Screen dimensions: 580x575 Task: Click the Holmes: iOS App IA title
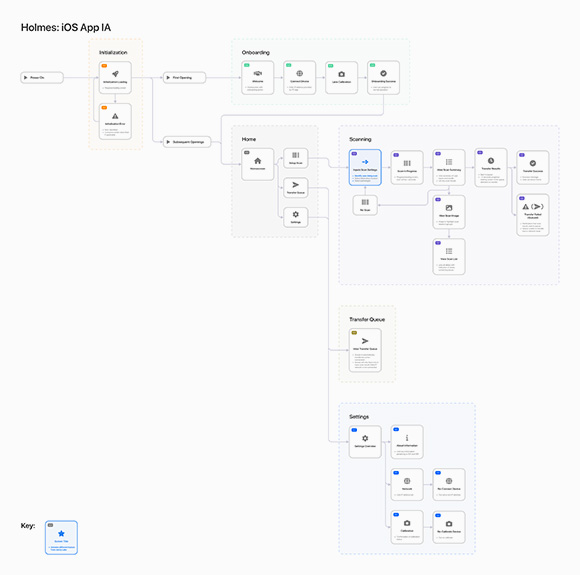click(66, 27)
